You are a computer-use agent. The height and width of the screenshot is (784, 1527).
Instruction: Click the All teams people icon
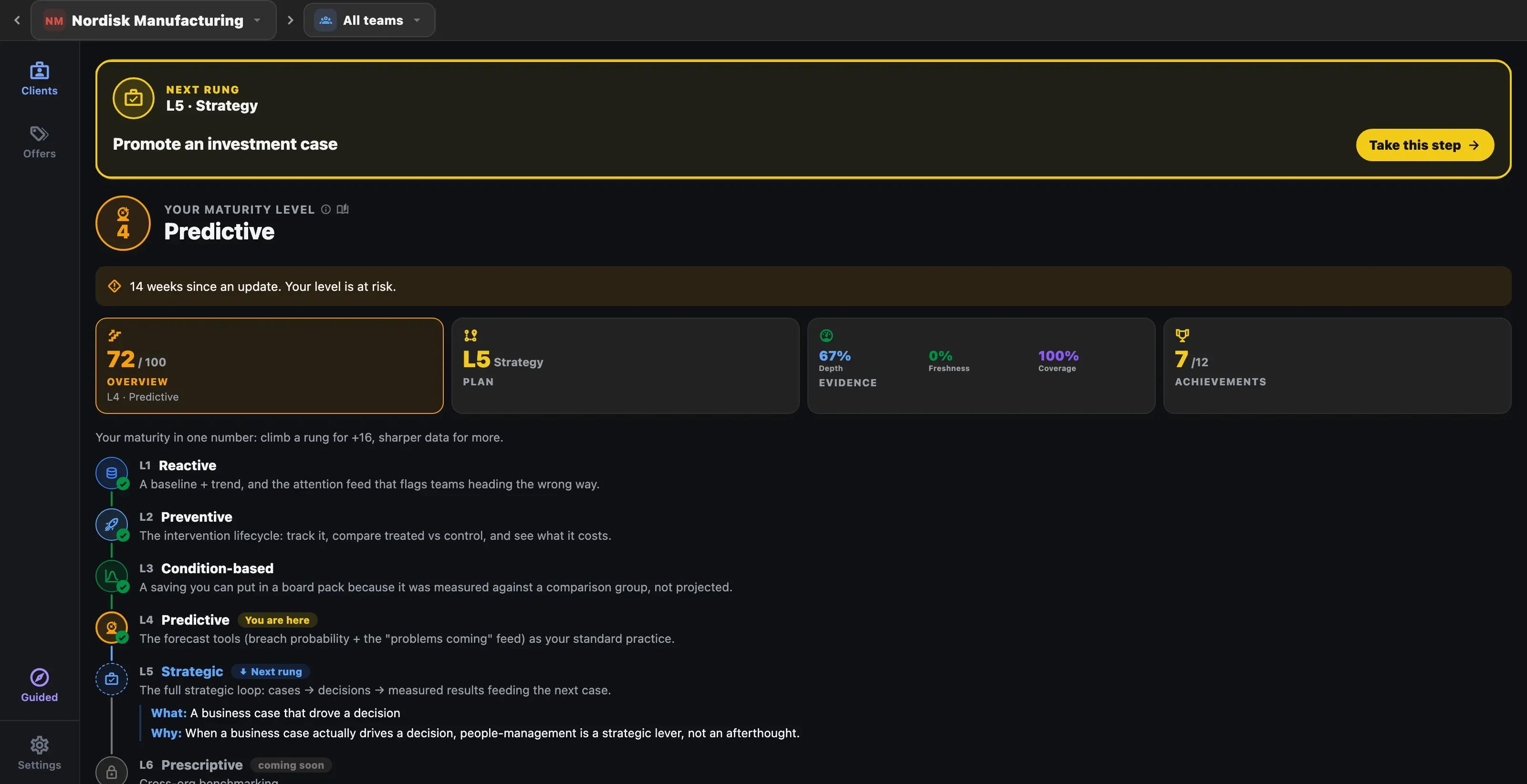(325, 20)
